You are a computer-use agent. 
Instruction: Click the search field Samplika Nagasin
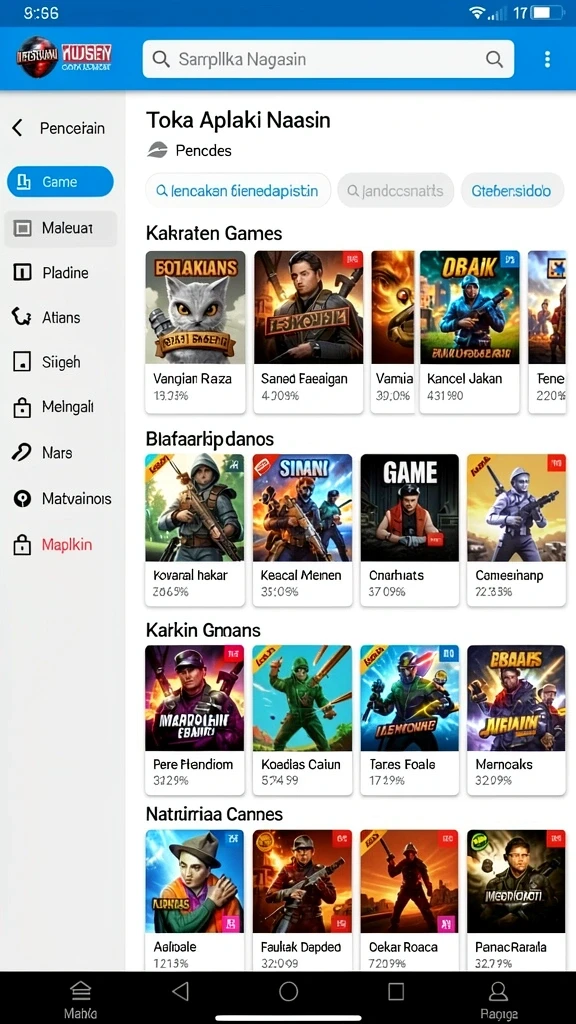[x=328, y=59]
